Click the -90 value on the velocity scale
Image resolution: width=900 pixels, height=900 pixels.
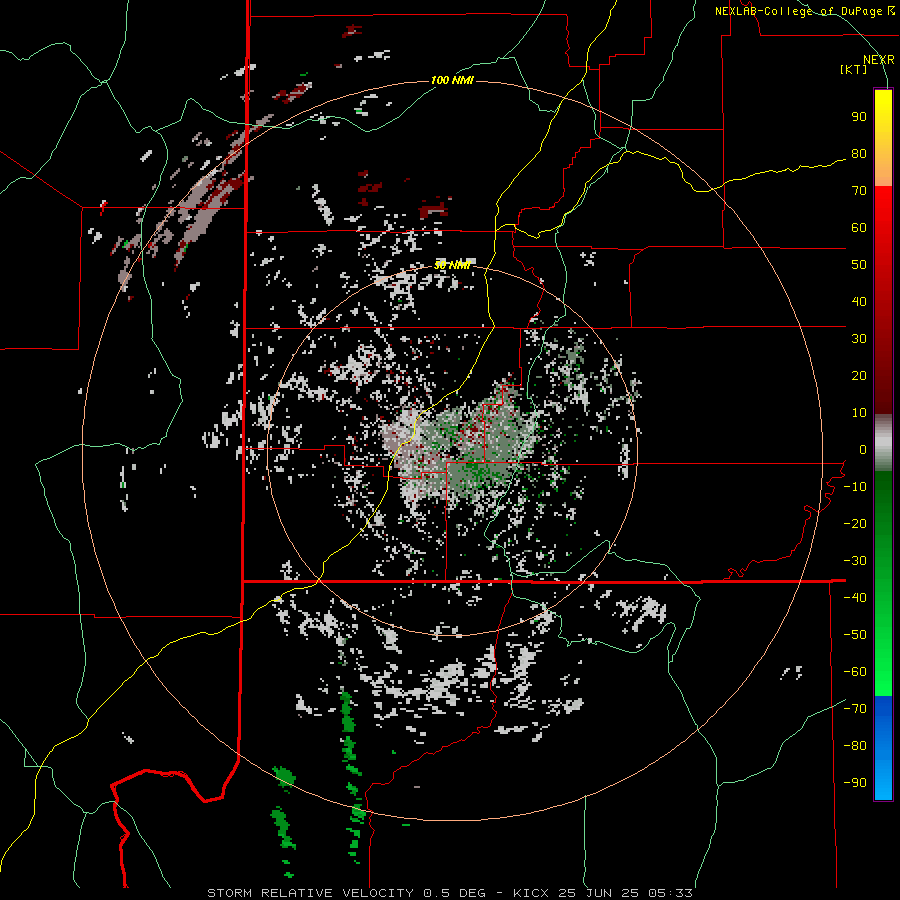click(855, 783)
